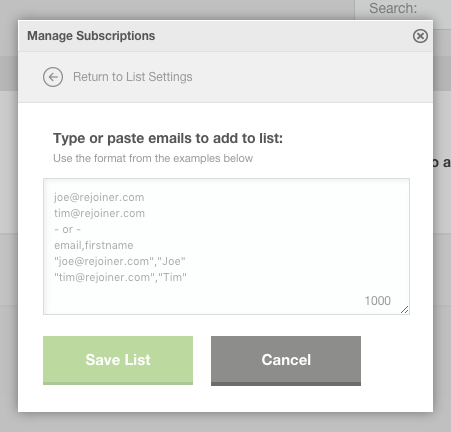Click the Search field behind the dialog
This screenshot has height=432, width=451.
(403, 9)
